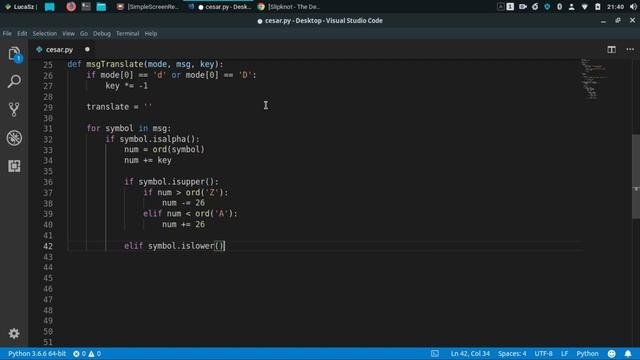This screenshot has height=360, width=640.
Task: Click on 'translate' variable on line 29
Action: [107, 107]
